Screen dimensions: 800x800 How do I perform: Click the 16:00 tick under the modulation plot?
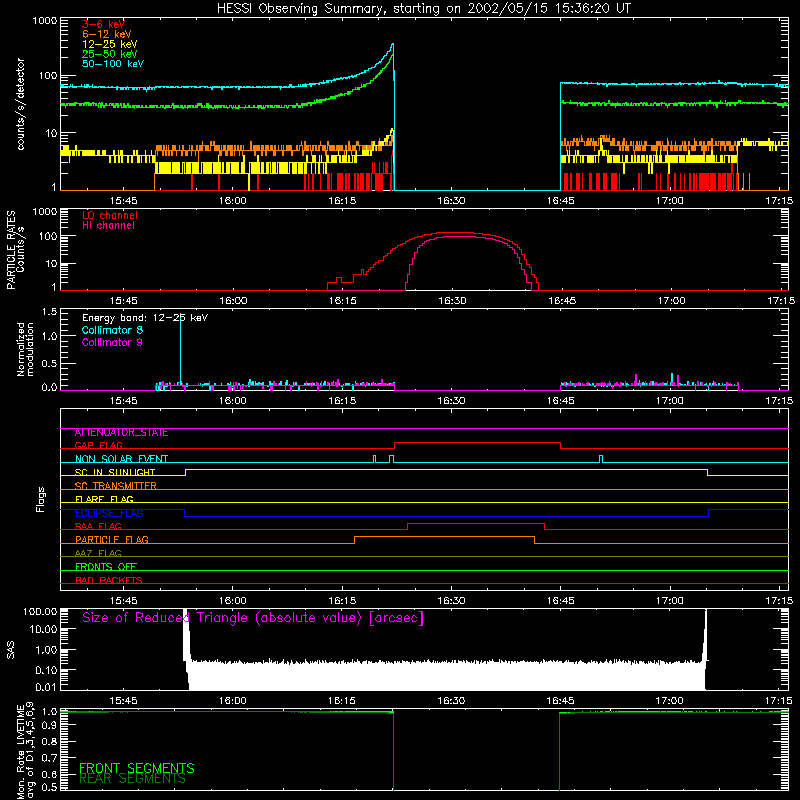tap(233, 401)
